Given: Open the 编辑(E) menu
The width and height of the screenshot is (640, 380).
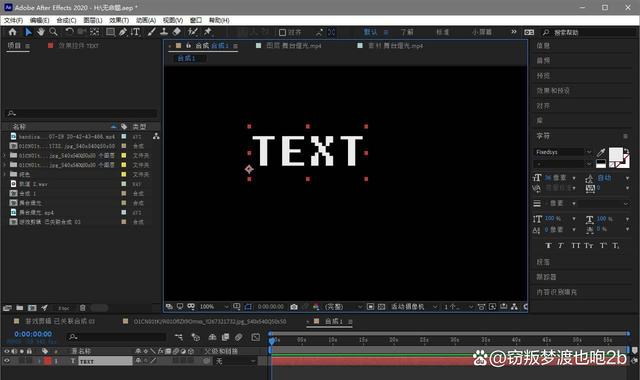Looking at the screenshot, I should [40, 20].
